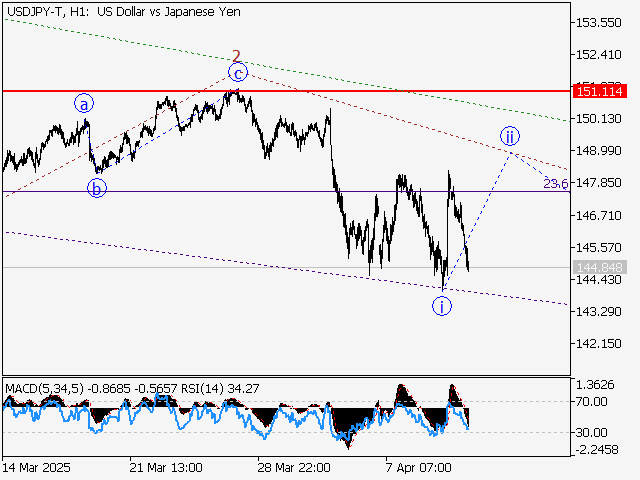The image size is (640, 480).
Task: Click the circled wave 'c' label
Action: [x=237, y=72]
